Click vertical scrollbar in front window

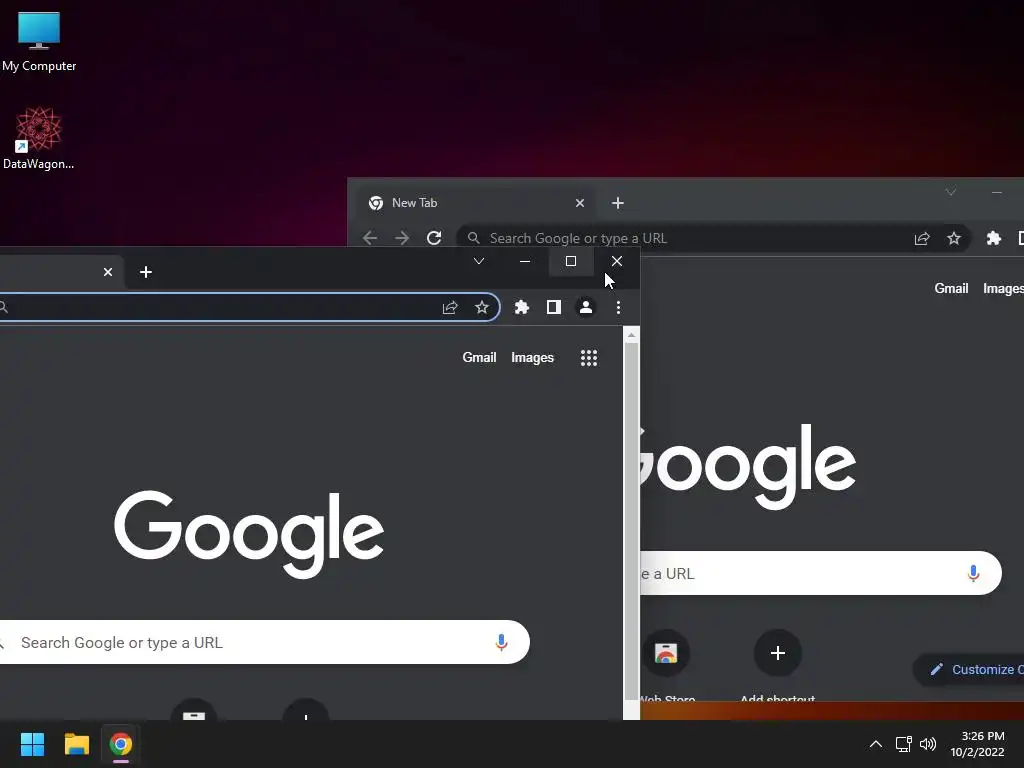632,522
